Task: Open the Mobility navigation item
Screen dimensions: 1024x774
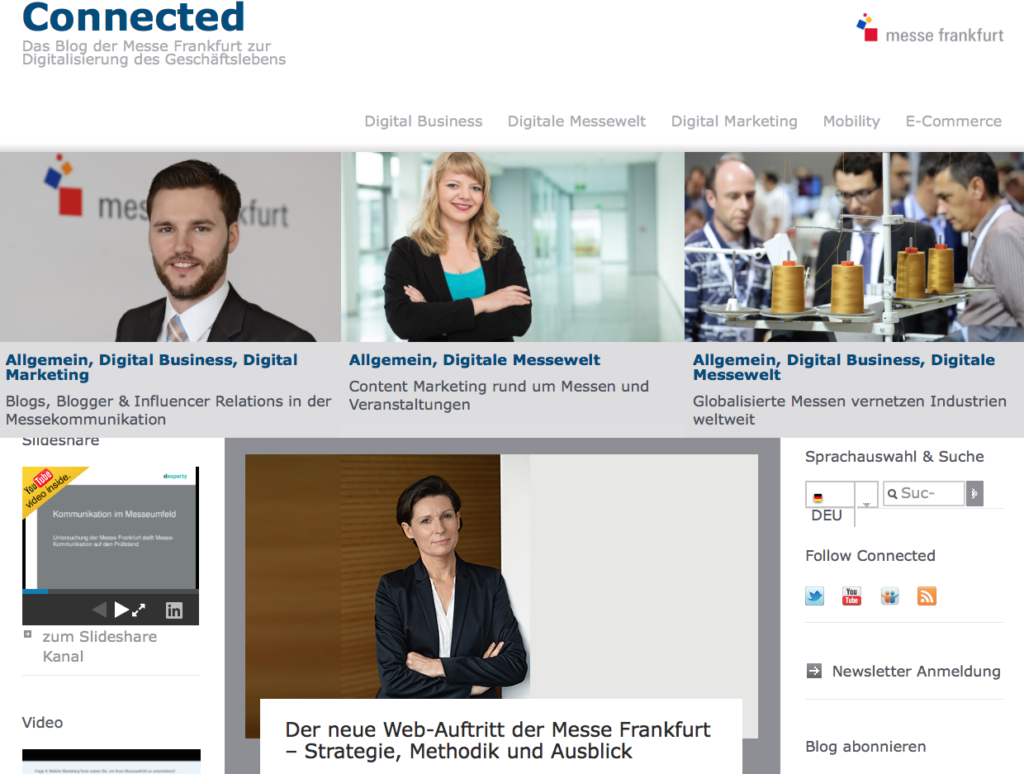Action: [x=852, y=121]
